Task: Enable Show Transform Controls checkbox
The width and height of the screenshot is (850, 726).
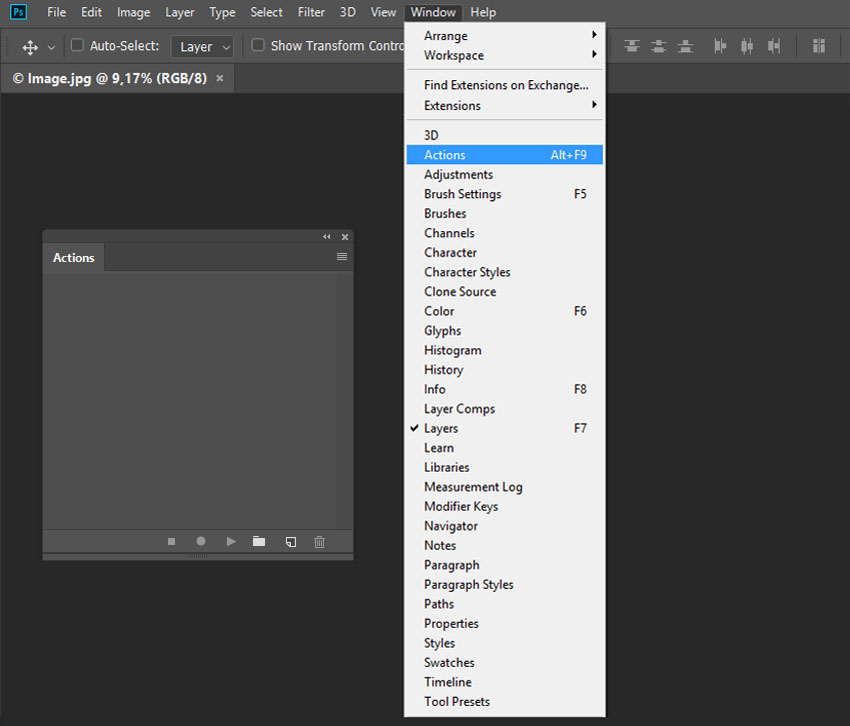Action: (258, 45)
